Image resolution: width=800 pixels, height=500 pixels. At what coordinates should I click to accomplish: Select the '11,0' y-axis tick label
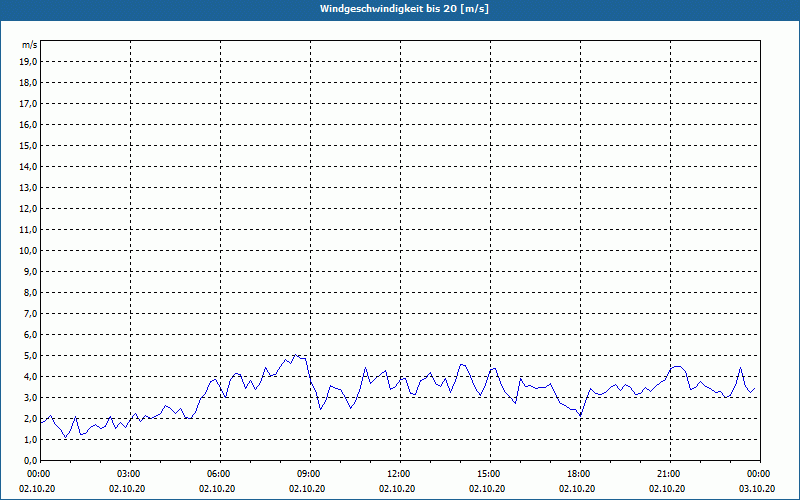tap(28, 230)
